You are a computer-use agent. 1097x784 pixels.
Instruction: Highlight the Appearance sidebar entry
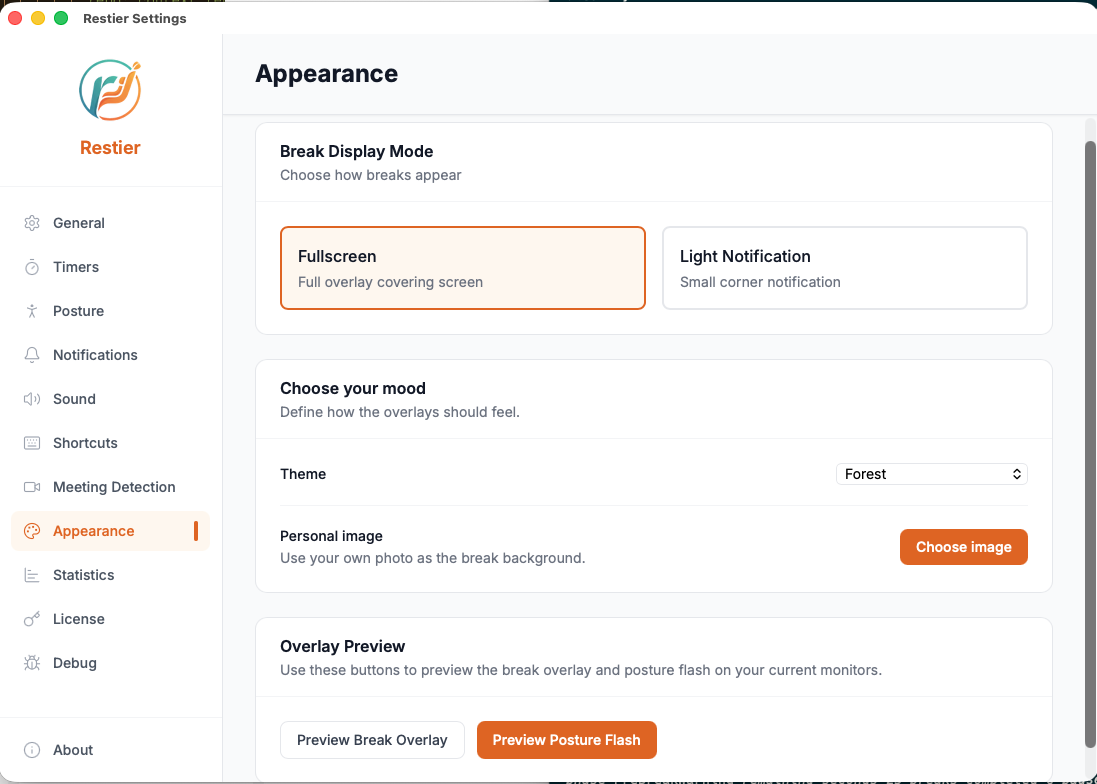coord(94,531)
